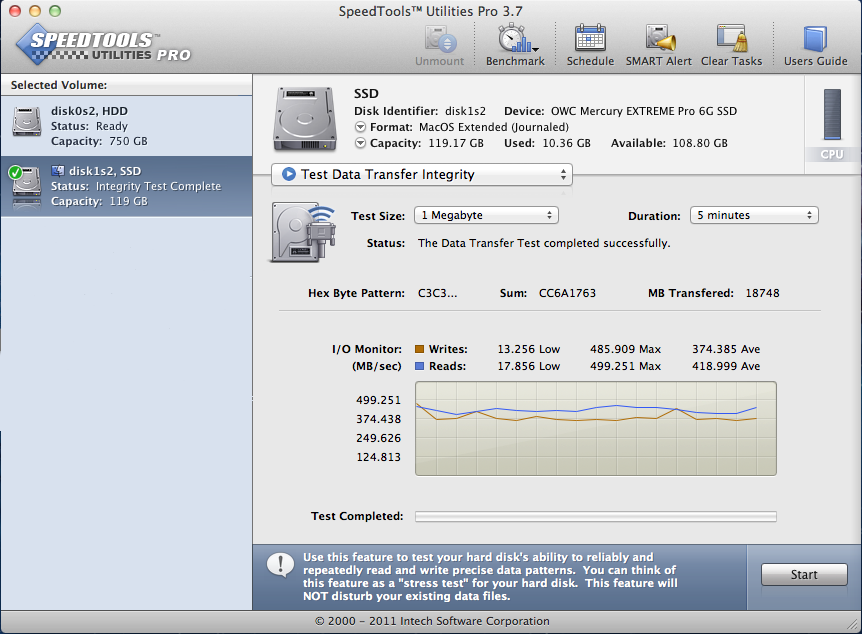Click the graph axis label 249.626
This screenshot has width=862, height=634.
[378, 438]
